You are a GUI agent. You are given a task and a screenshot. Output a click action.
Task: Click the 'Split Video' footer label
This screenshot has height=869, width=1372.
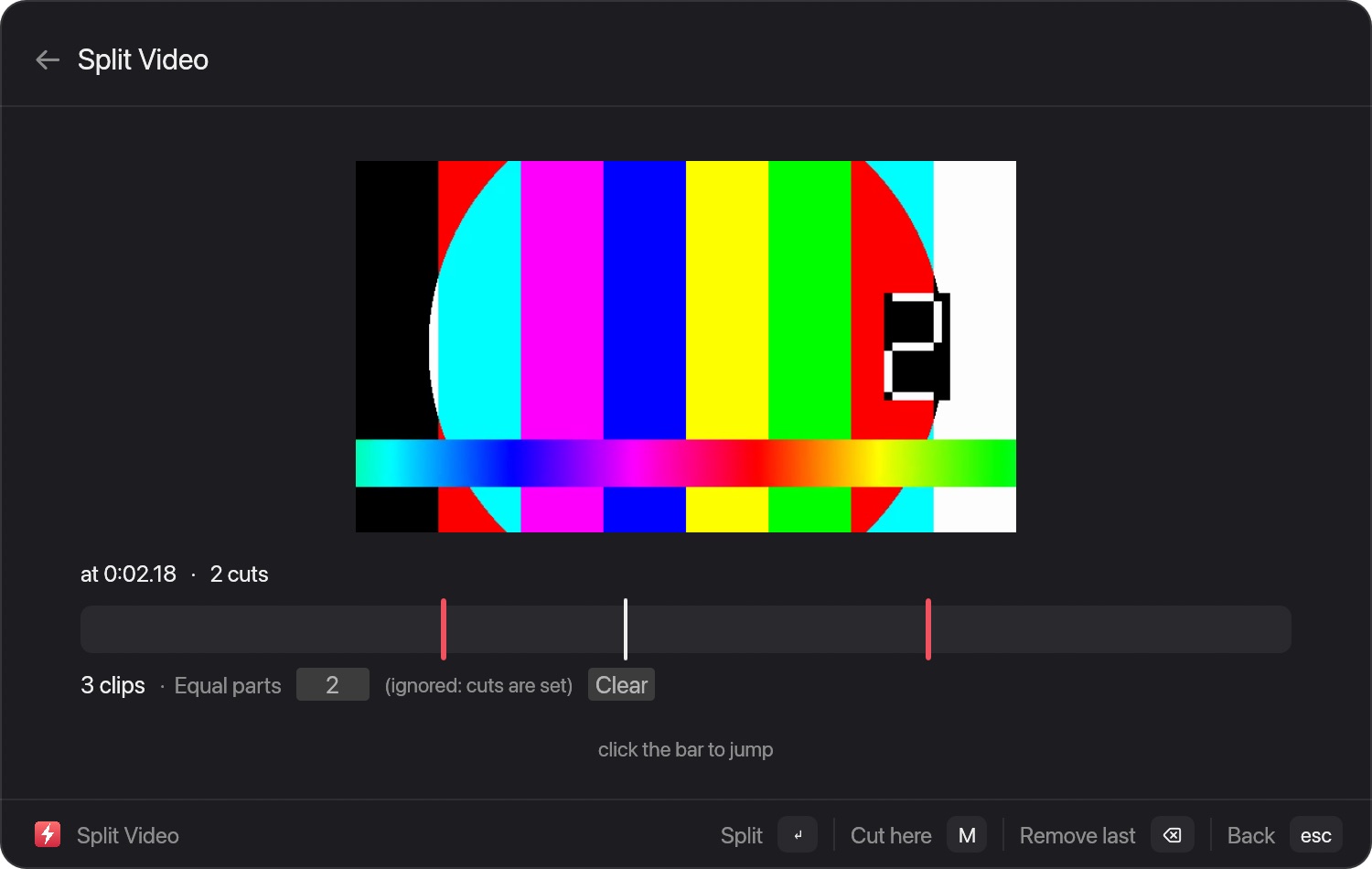pos(128,836)
